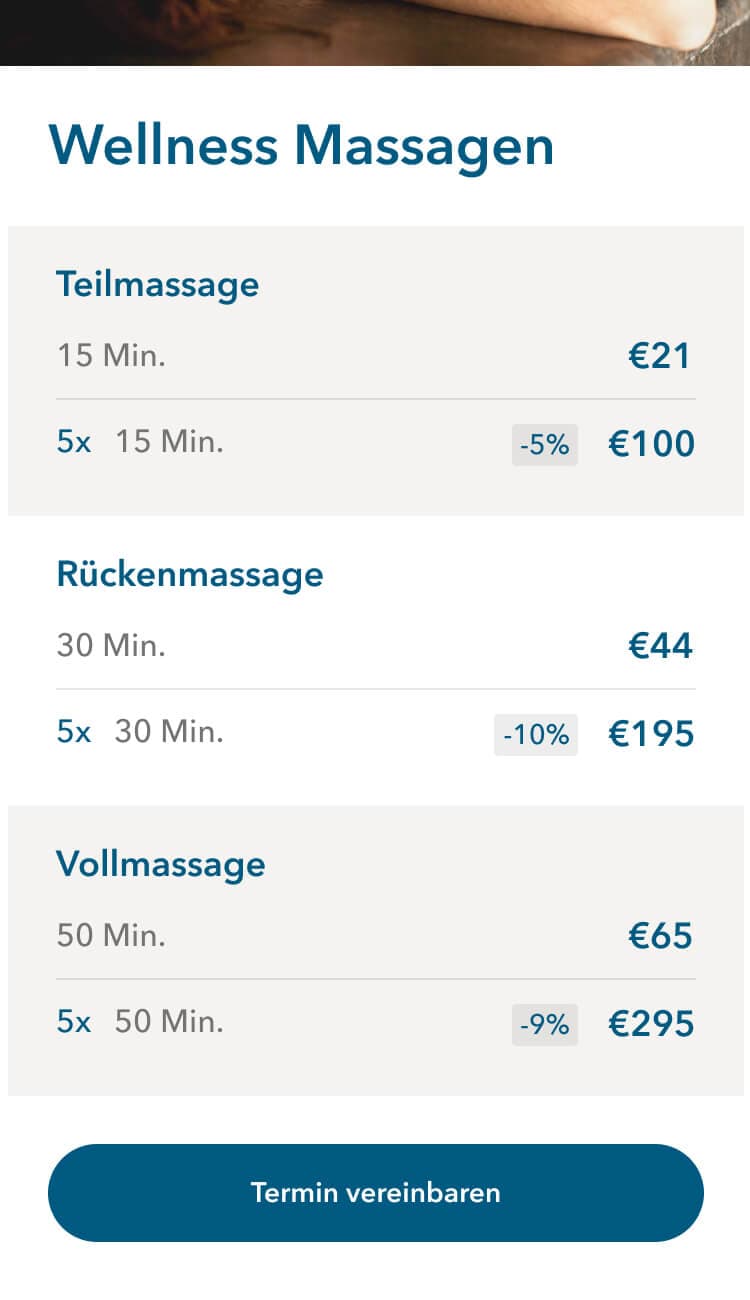
Task: Choose the single 15 Min. option label
Action: [111, 355]
